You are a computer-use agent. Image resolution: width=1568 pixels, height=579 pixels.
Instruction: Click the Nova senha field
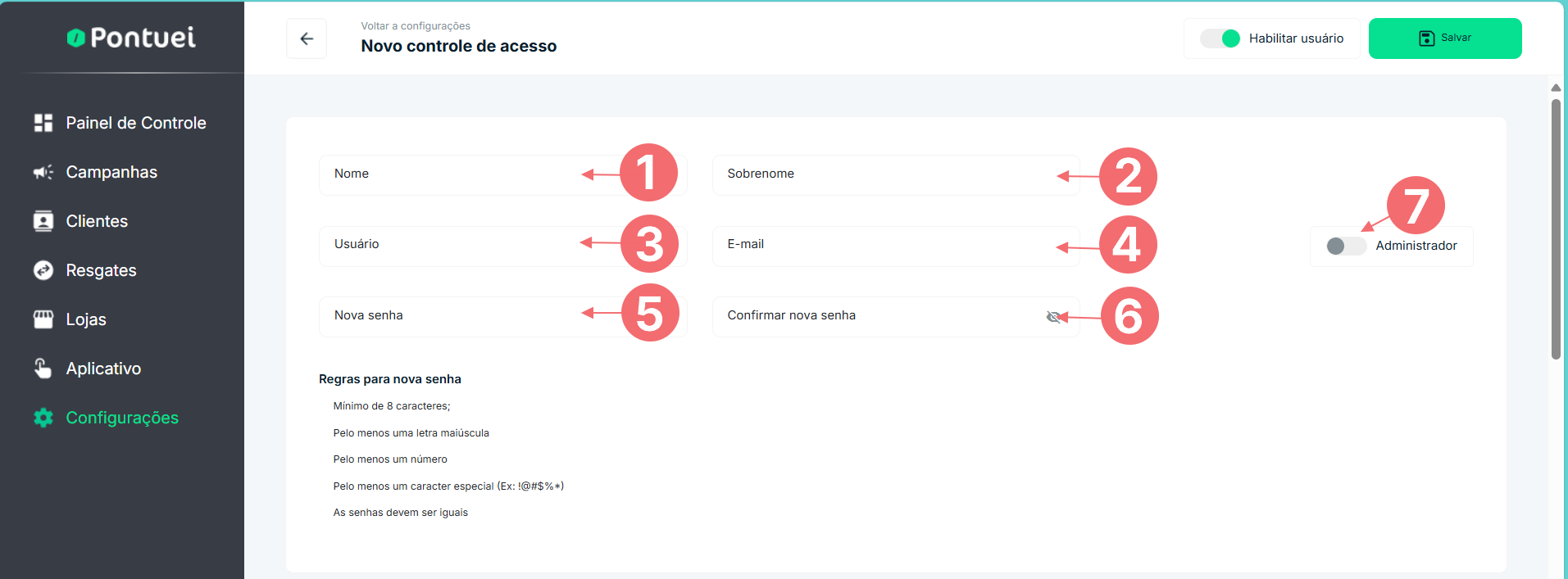pyautogui.click(x=451, y=316)
